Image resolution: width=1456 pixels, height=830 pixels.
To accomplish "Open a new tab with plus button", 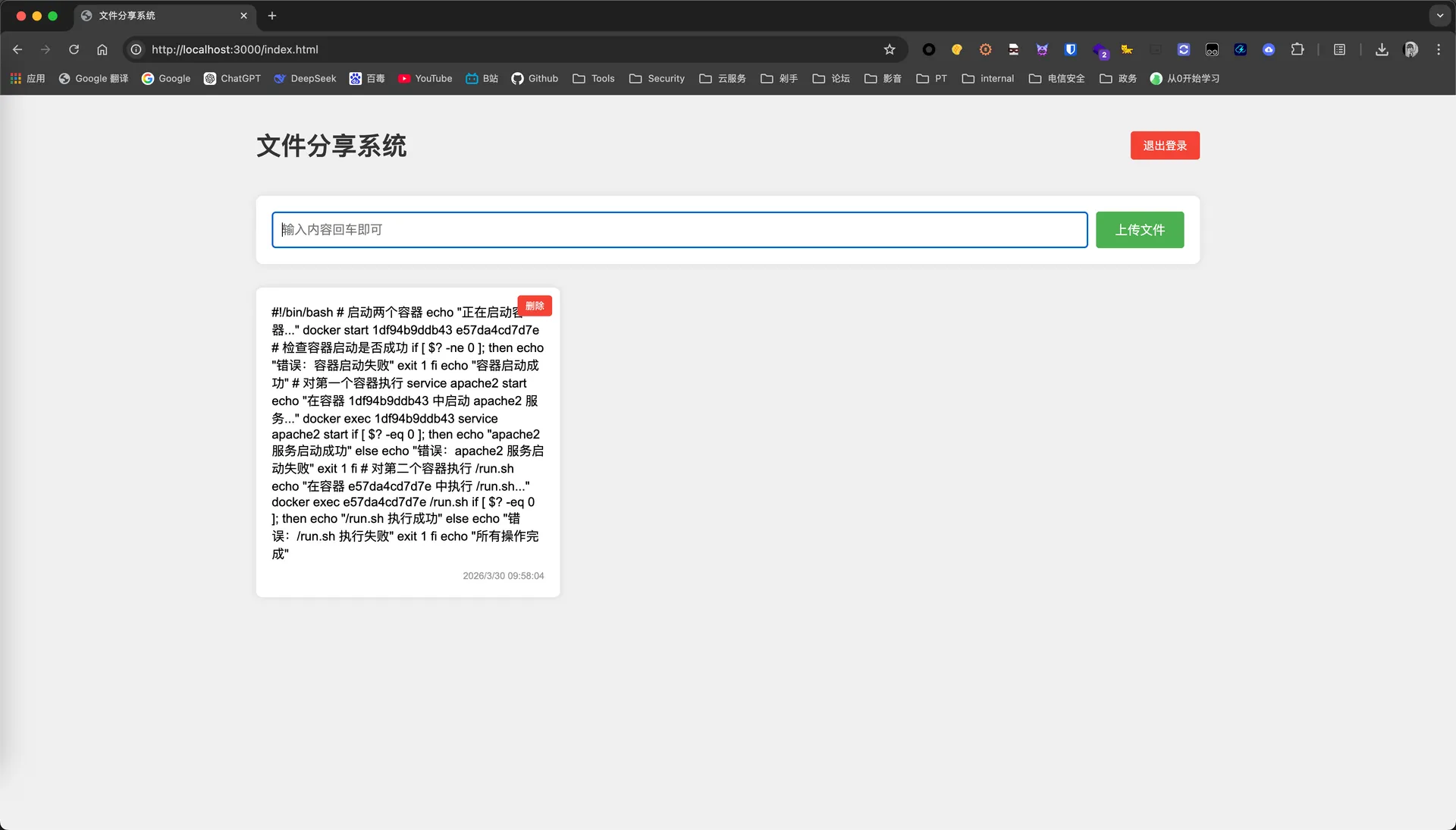I will click(272, 15).
